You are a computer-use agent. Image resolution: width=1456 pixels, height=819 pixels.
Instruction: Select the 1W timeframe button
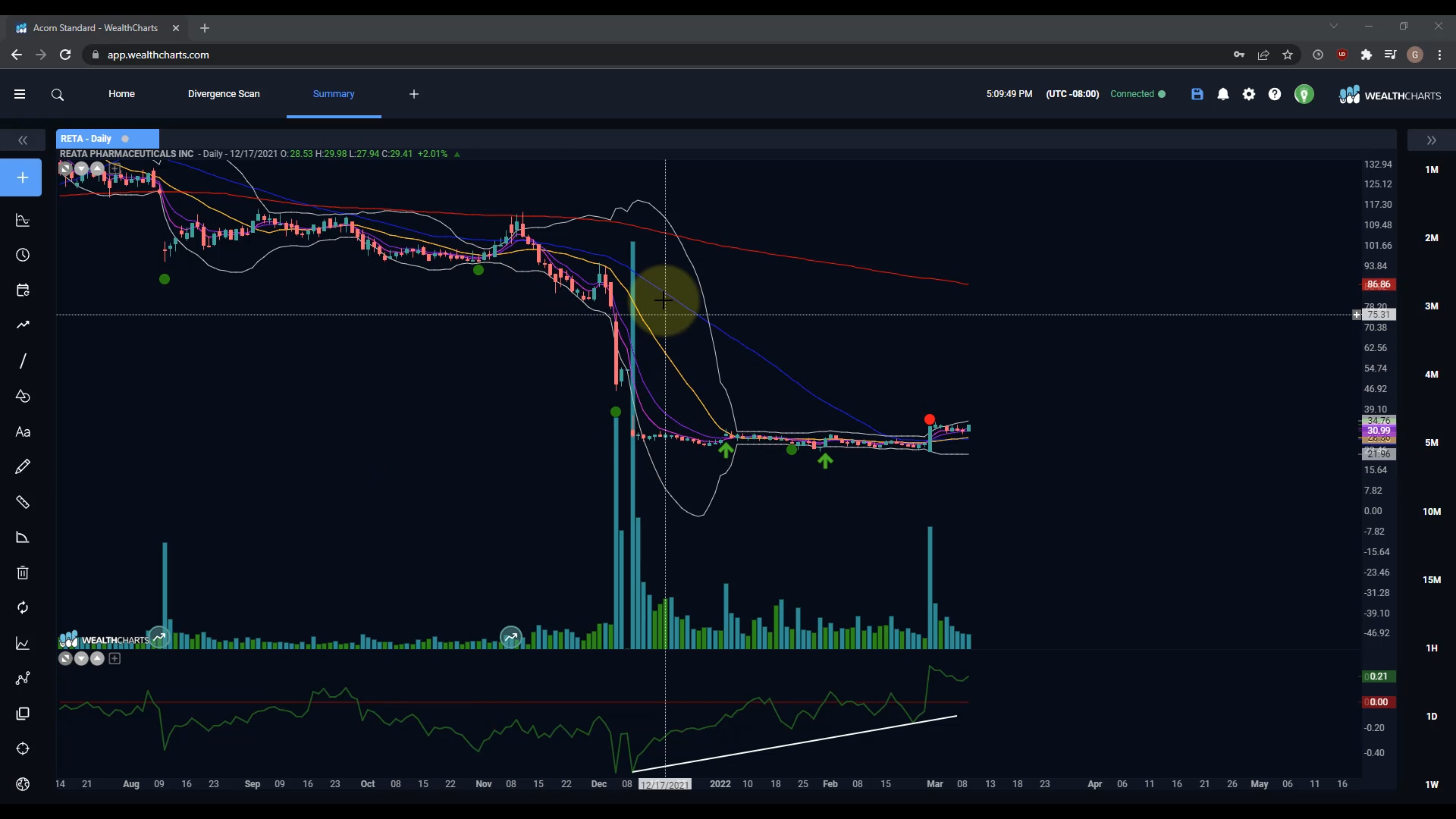[x=1431, y=784]
